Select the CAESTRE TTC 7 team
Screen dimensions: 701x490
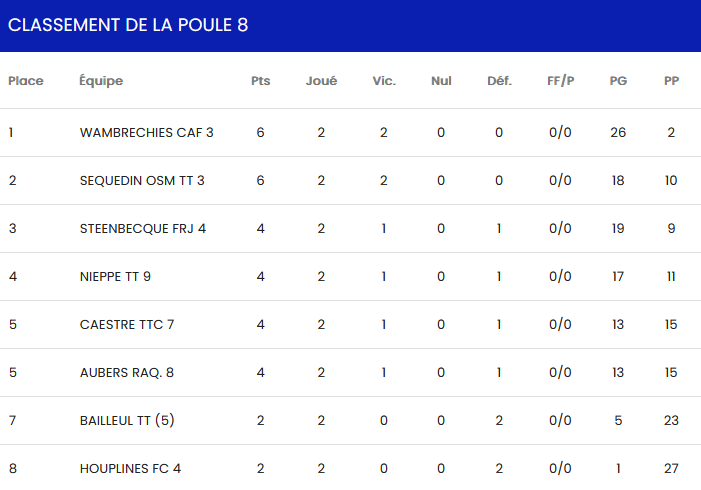tap(127, 324)
